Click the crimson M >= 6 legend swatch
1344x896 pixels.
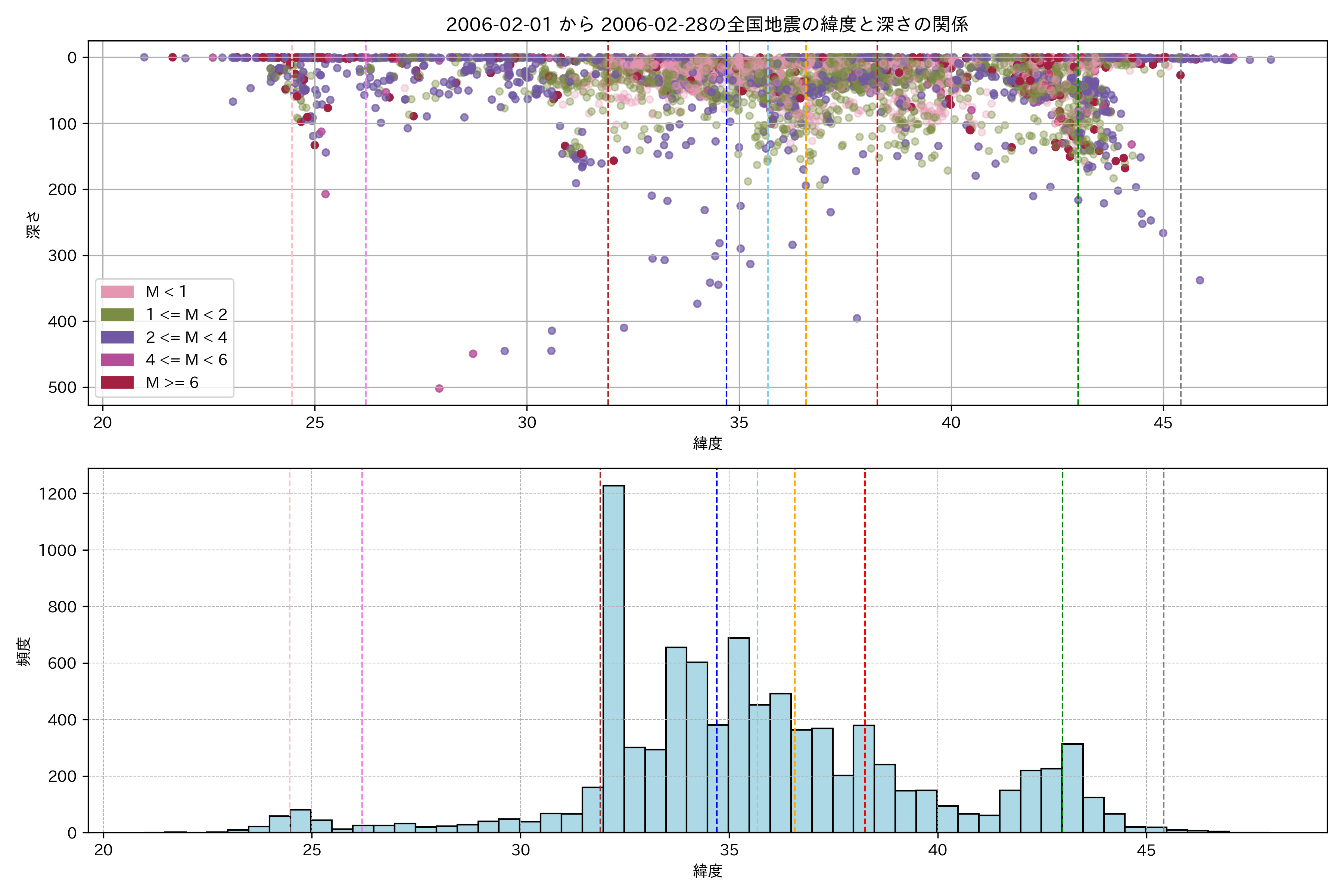tap(117, 382)
